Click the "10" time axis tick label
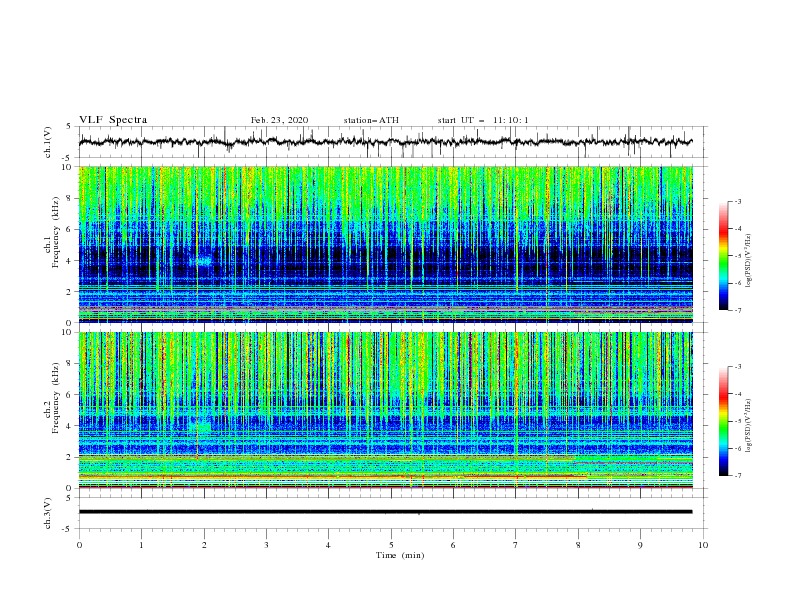 (x=703, y=545)
